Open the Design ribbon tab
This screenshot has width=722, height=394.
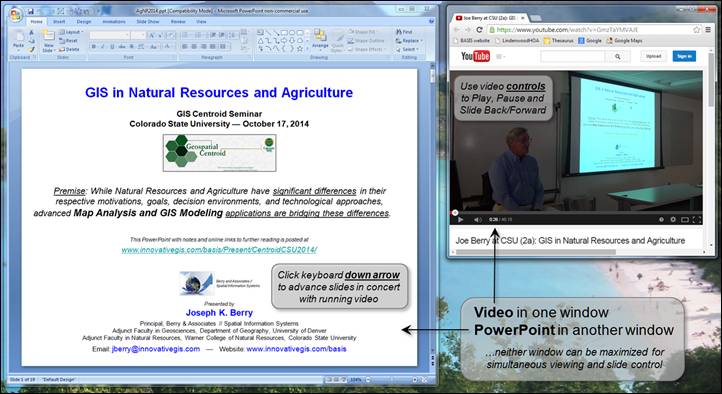click(84, 22)
